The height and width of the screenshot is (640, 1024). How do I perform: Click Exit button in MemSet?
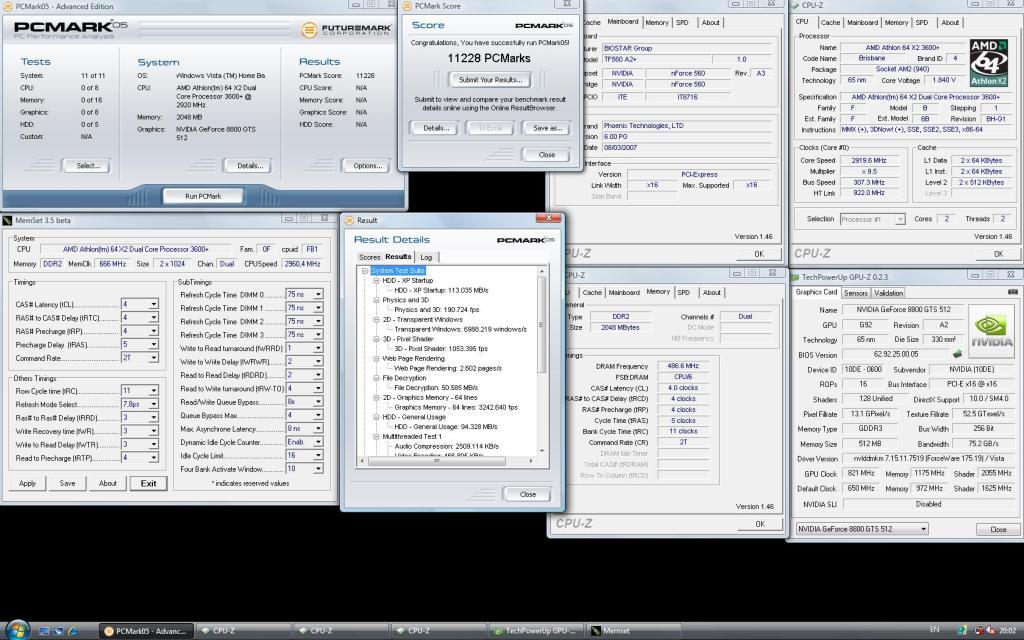point(148,483)
